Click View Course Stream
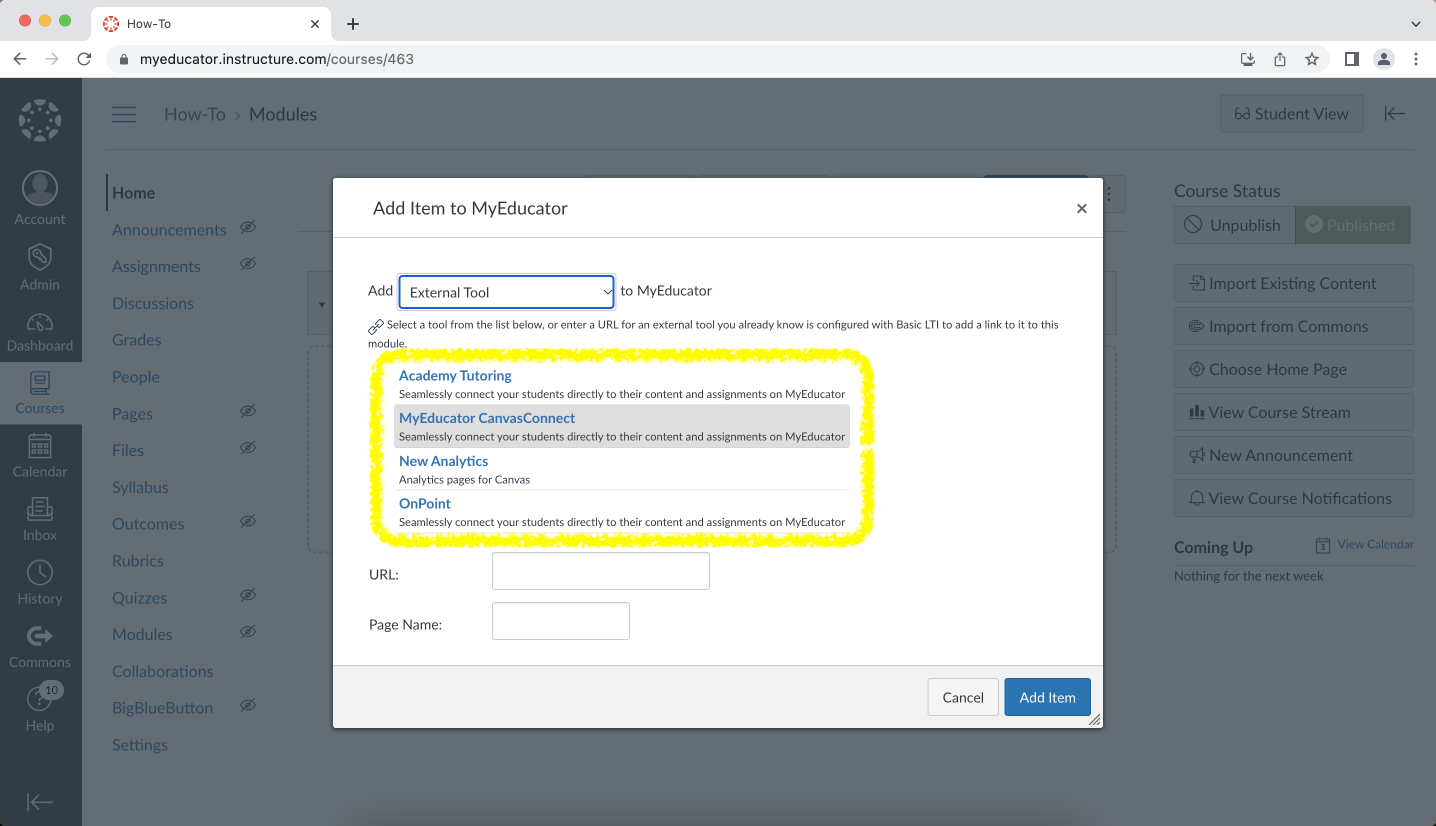 pos(1293,412)
